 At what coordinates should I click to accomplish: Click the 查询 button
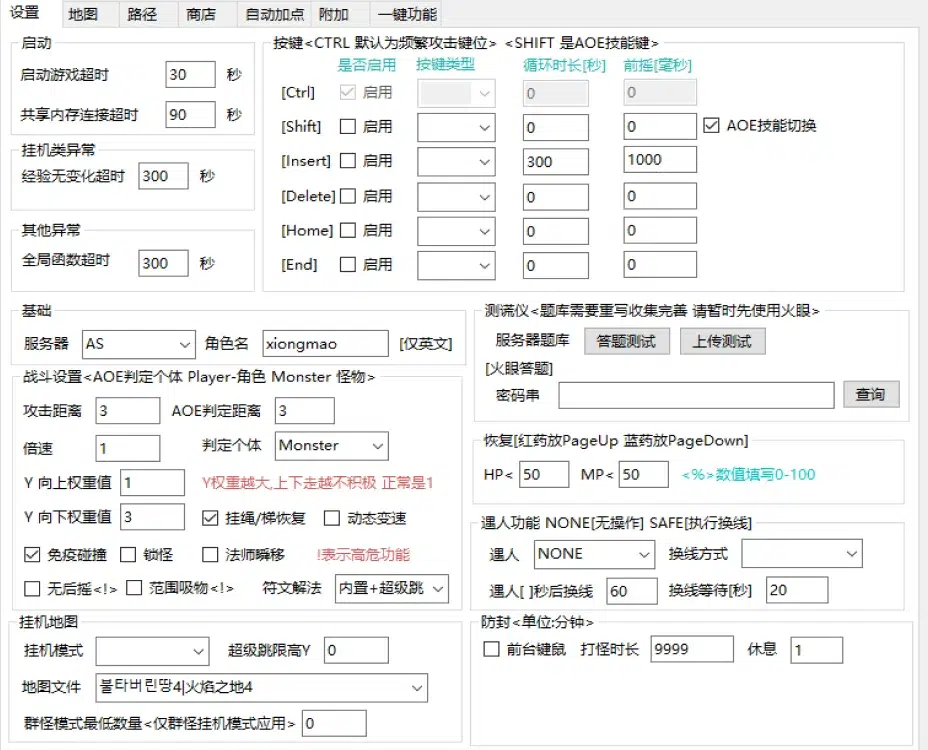[870, 395]
